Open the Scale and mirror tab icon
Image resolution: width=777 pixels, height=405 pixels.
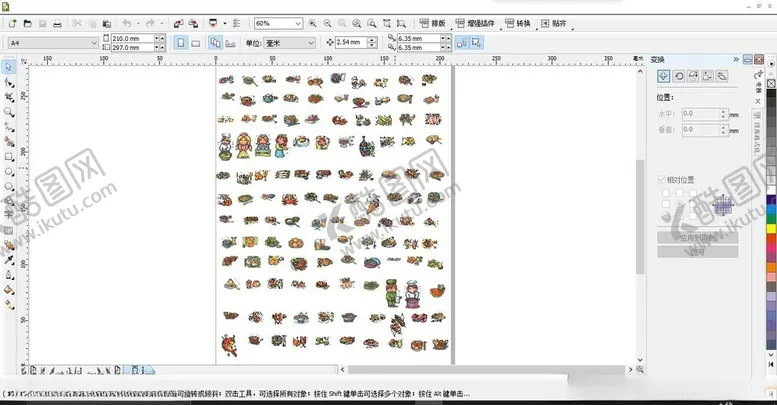[693, 76]
